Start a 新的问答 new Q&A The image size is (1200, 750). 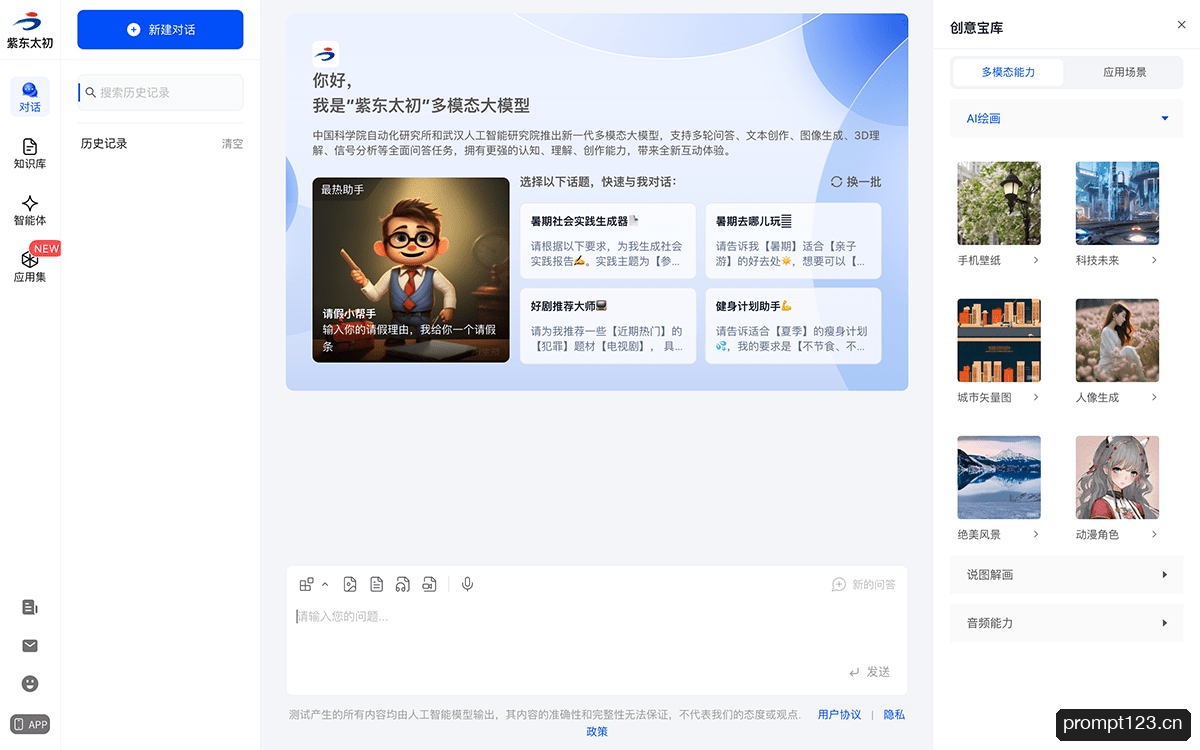point(864,584)
